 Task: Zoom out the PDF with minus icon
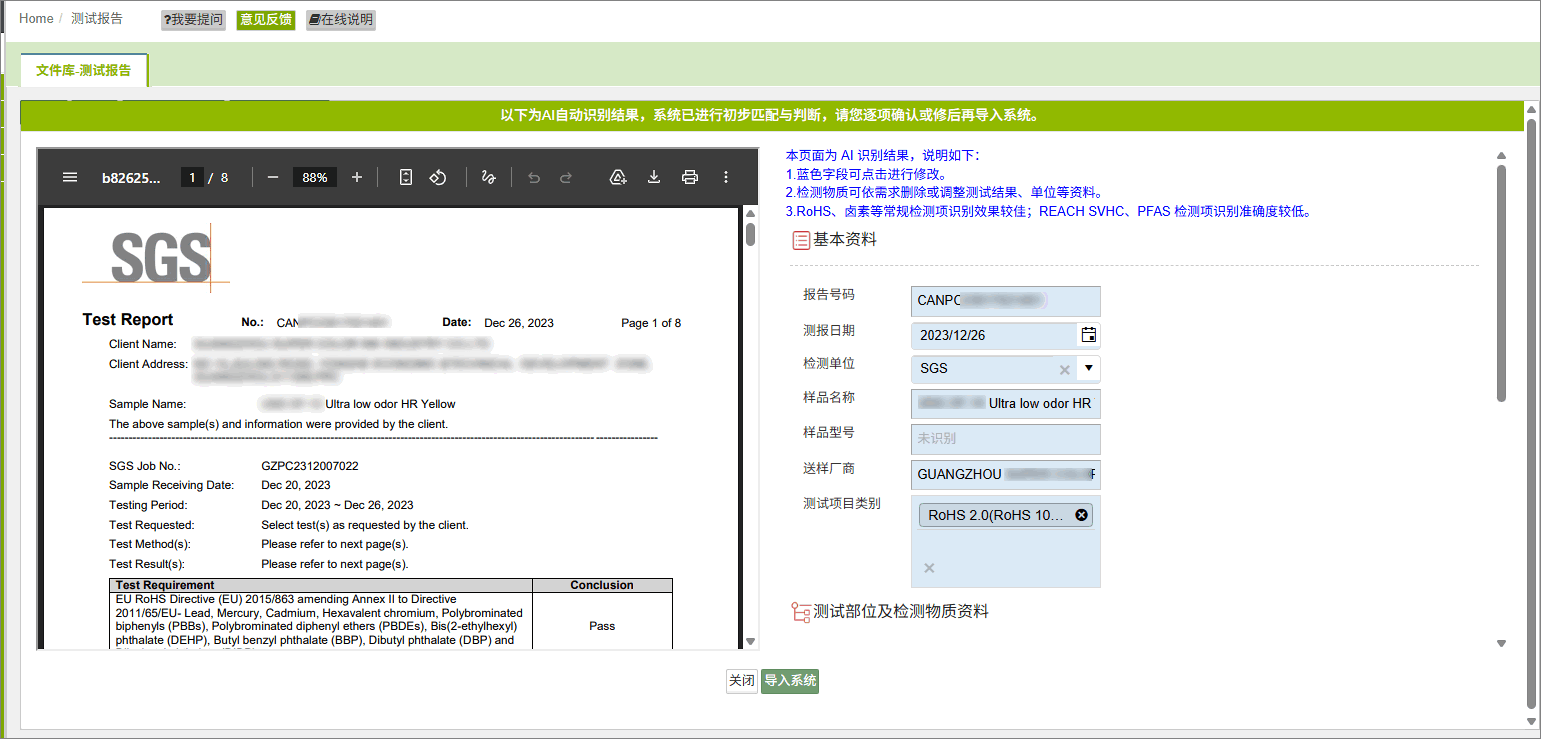273,177
